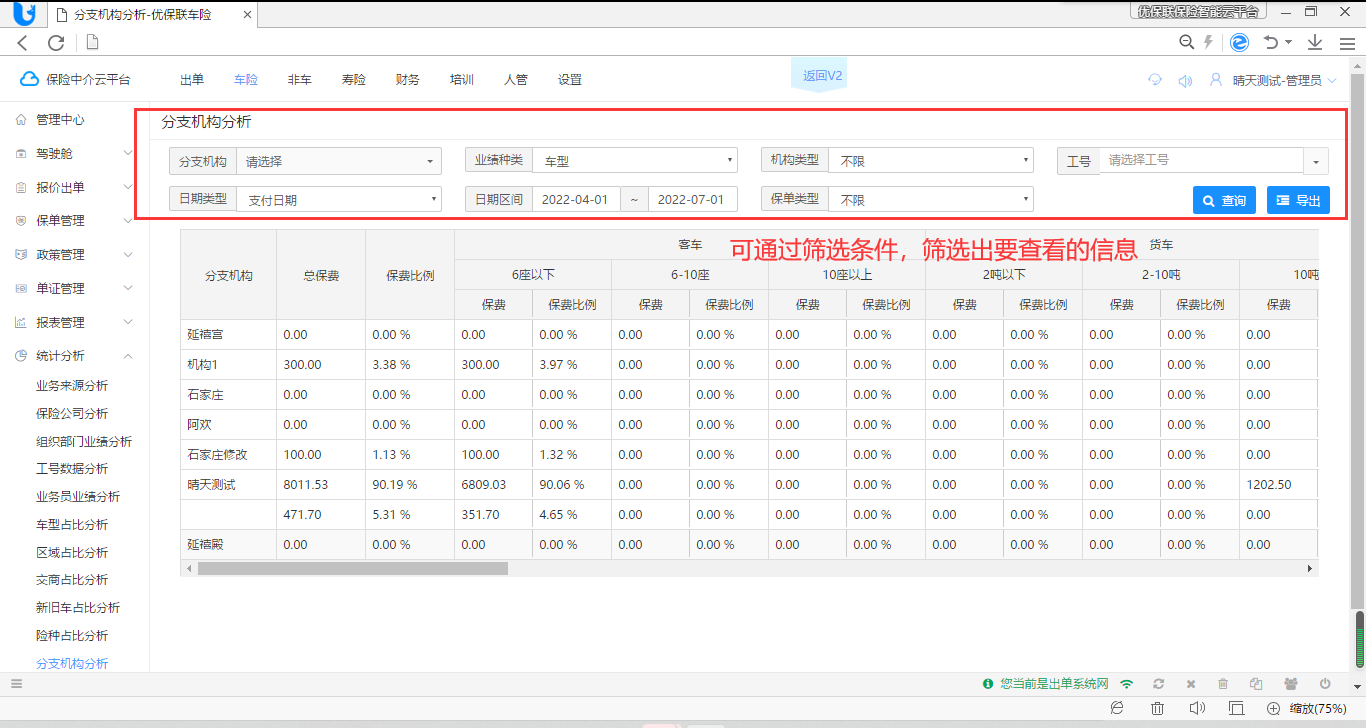1366x728 pixels.
Task: Click the start date field 2022-04-01
Action: 575,200
